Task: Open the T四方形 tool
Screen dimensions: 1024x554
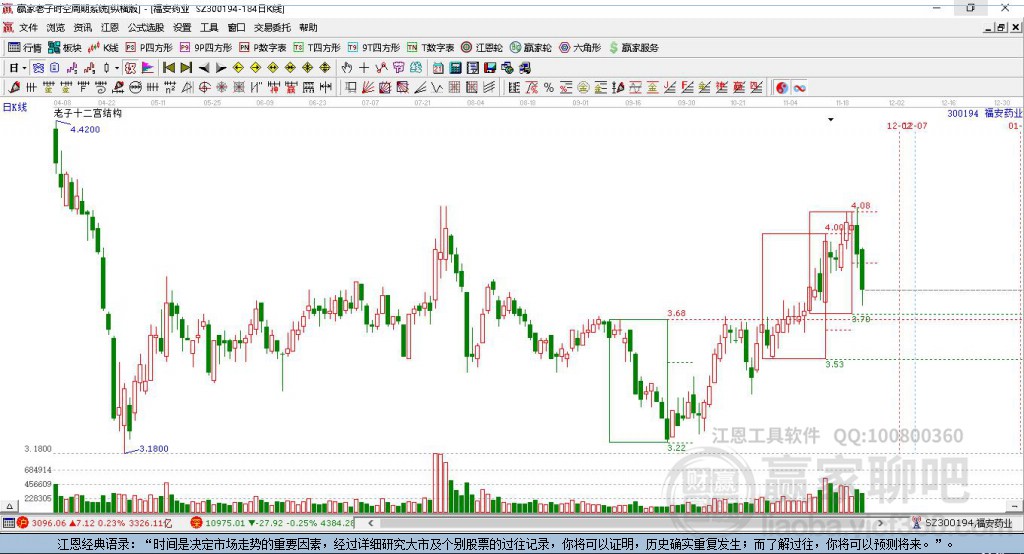Action: (x=317, y=48)
